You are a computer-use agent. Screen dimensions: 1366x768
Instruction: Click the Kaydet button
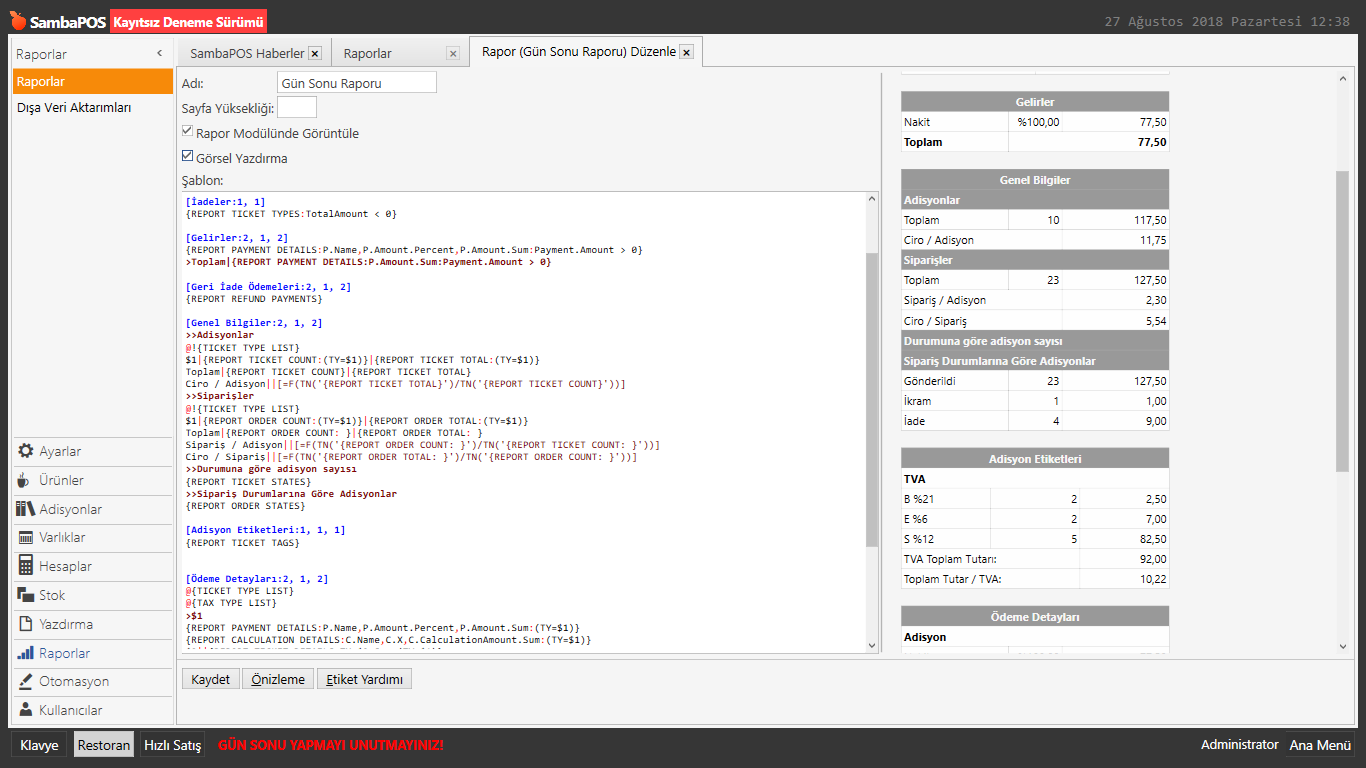[x=210, y=679]
